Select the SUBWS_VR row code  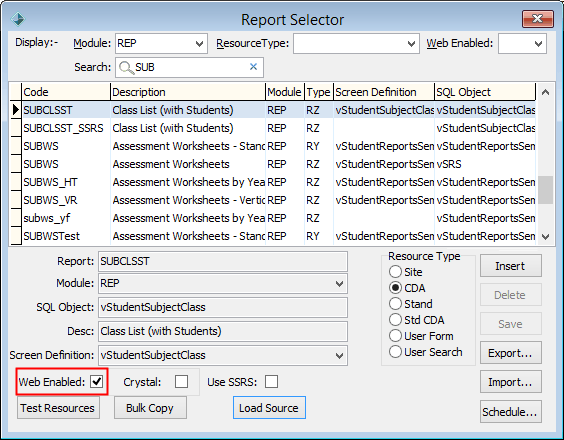pos(50,200)
